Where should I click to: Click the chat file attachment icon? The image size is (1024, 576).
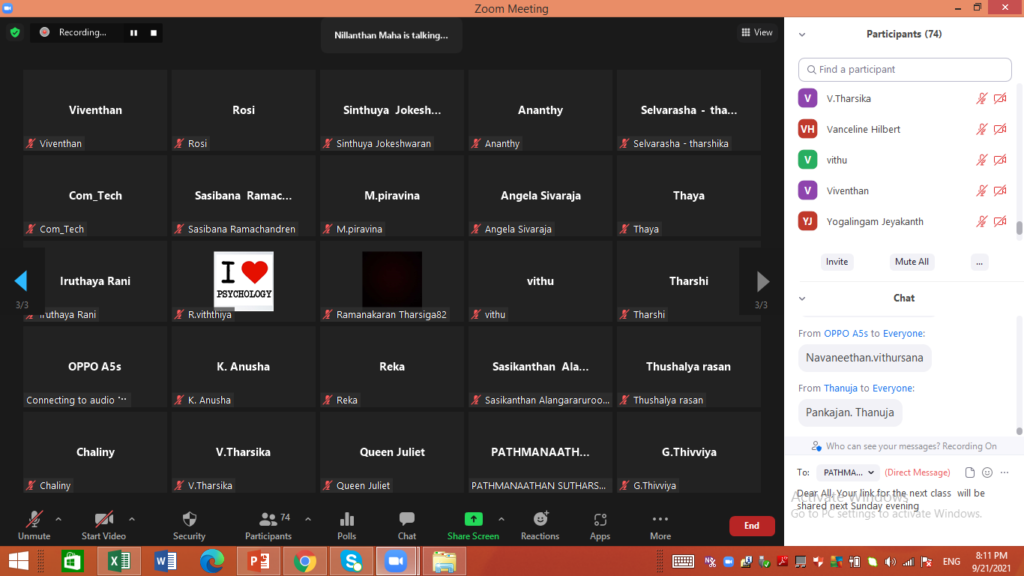(x=970, y=472)
